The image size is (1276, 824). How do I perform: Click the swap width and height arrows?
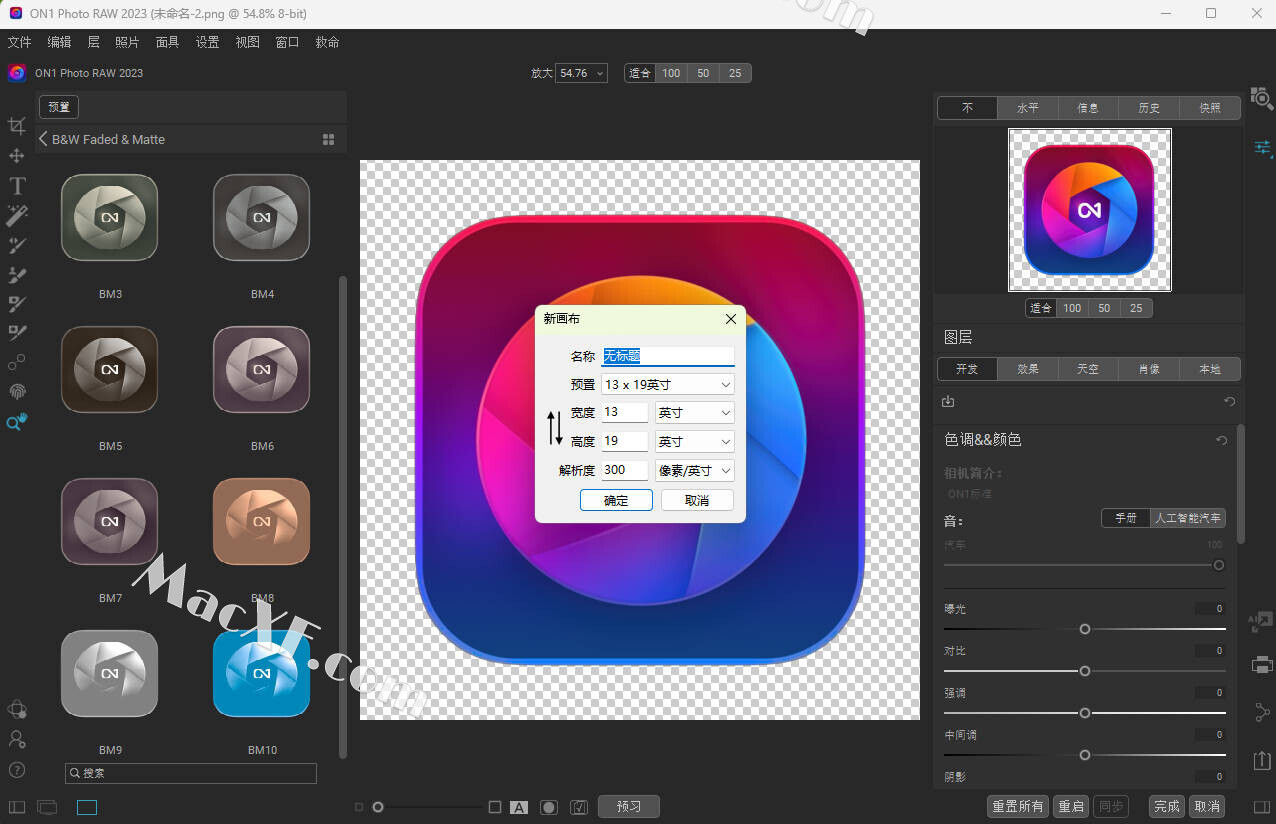555,427
